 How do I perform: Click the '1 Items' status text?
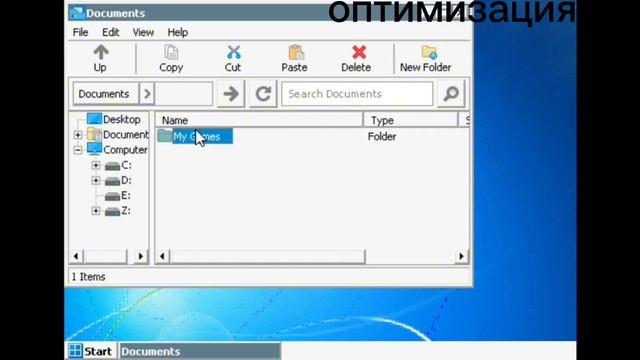(89, 277)
